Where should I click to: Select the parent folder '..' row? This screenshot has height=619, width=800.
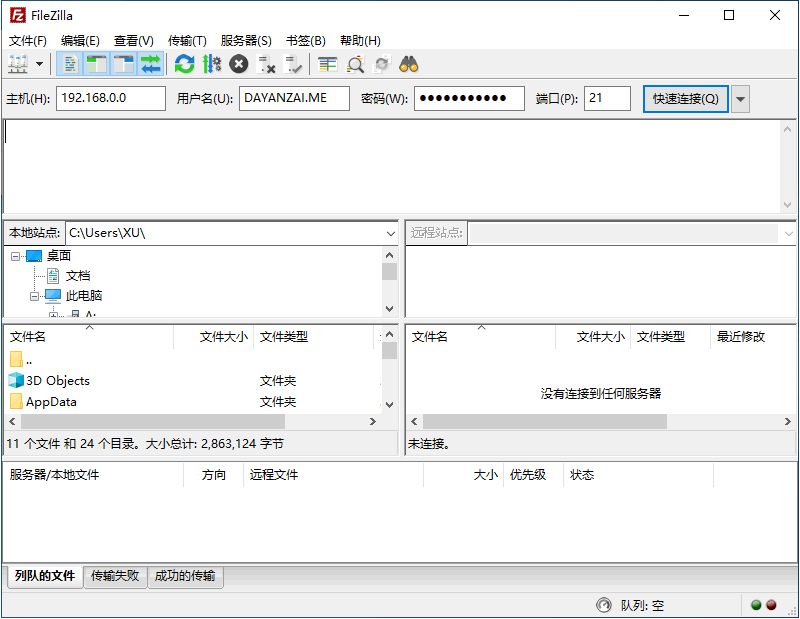[194, 360]
